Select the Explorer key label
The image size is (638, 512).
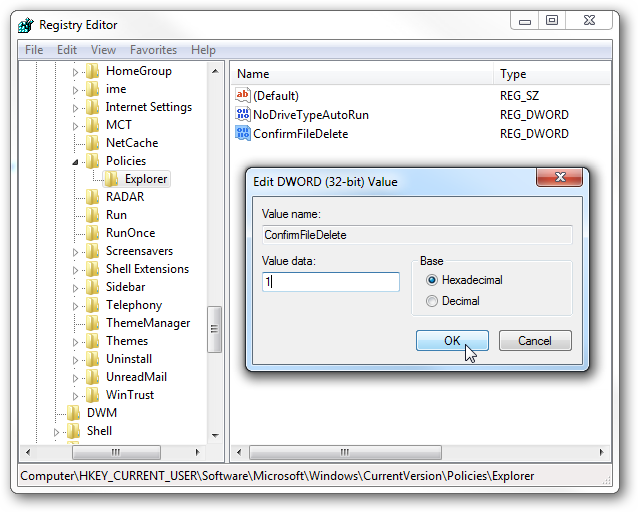pyautogui.click(x=146, y=179)
